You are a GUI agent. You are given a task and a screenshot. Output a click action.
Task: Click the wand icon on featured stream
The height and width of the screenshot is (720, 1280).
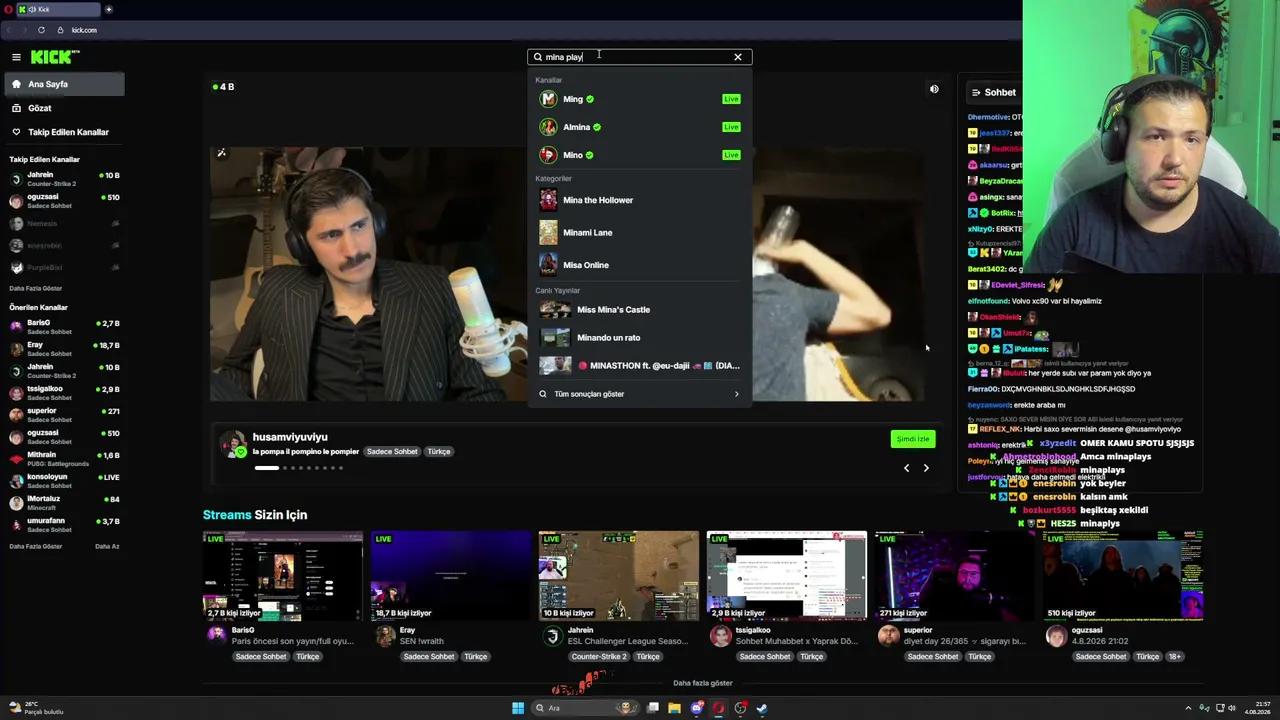coord(221,153)
